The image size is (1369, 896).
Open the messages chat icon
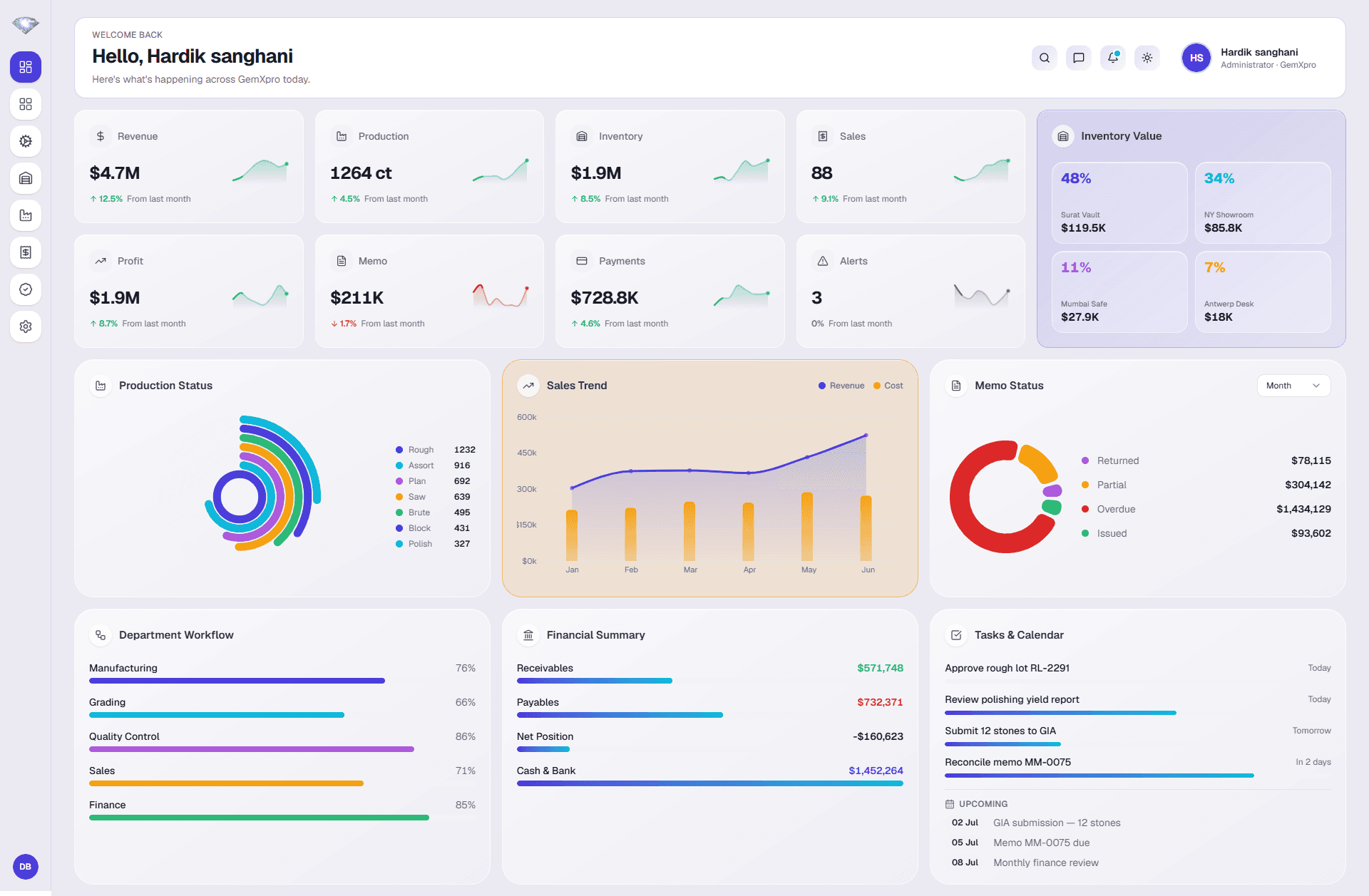point(1079,58)
